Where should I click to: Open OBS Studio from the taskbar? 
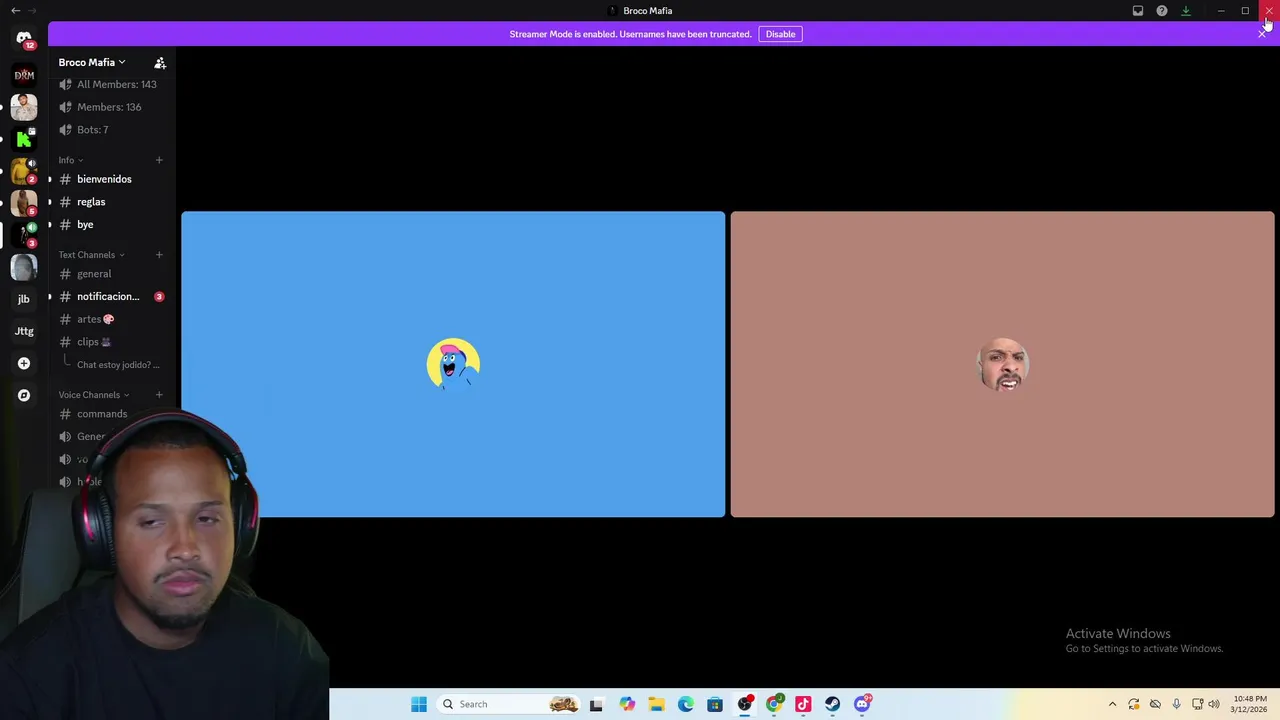click(x=745, y=704)
